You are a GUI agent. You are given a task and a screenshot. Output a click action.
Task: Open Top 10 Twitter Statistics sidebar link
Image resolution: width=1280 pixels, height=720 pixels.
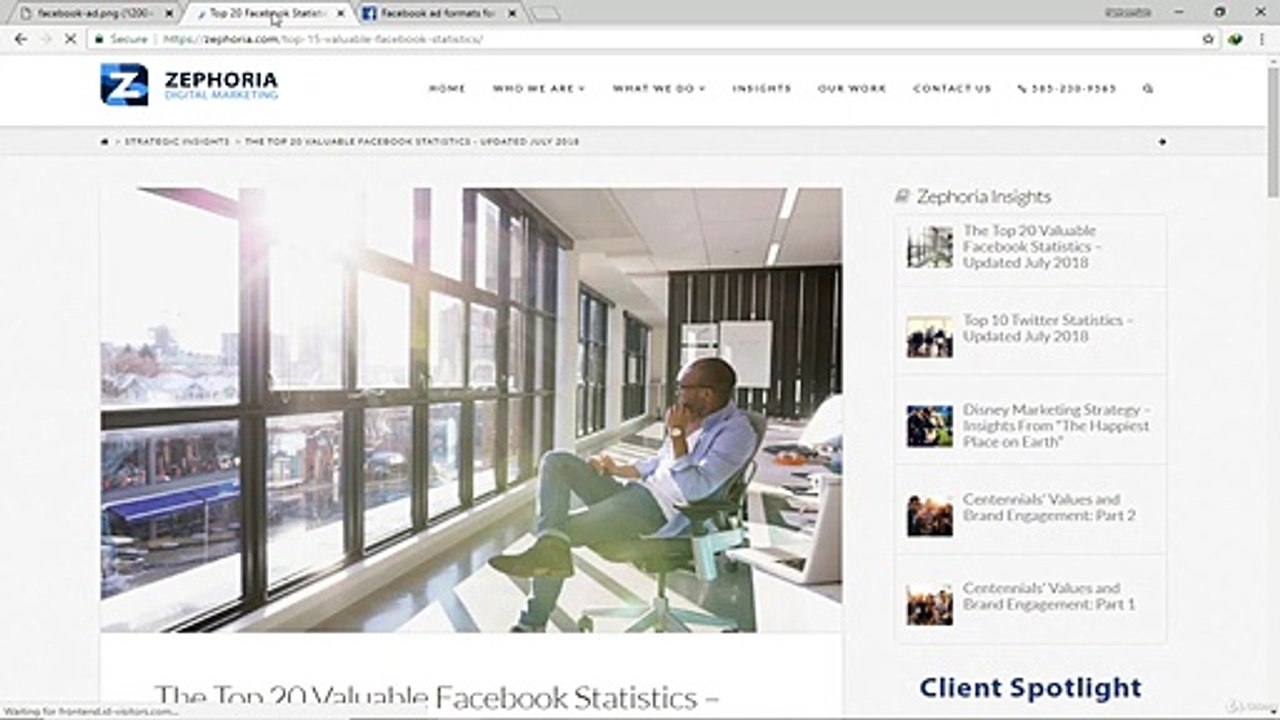coord(1047,328)
